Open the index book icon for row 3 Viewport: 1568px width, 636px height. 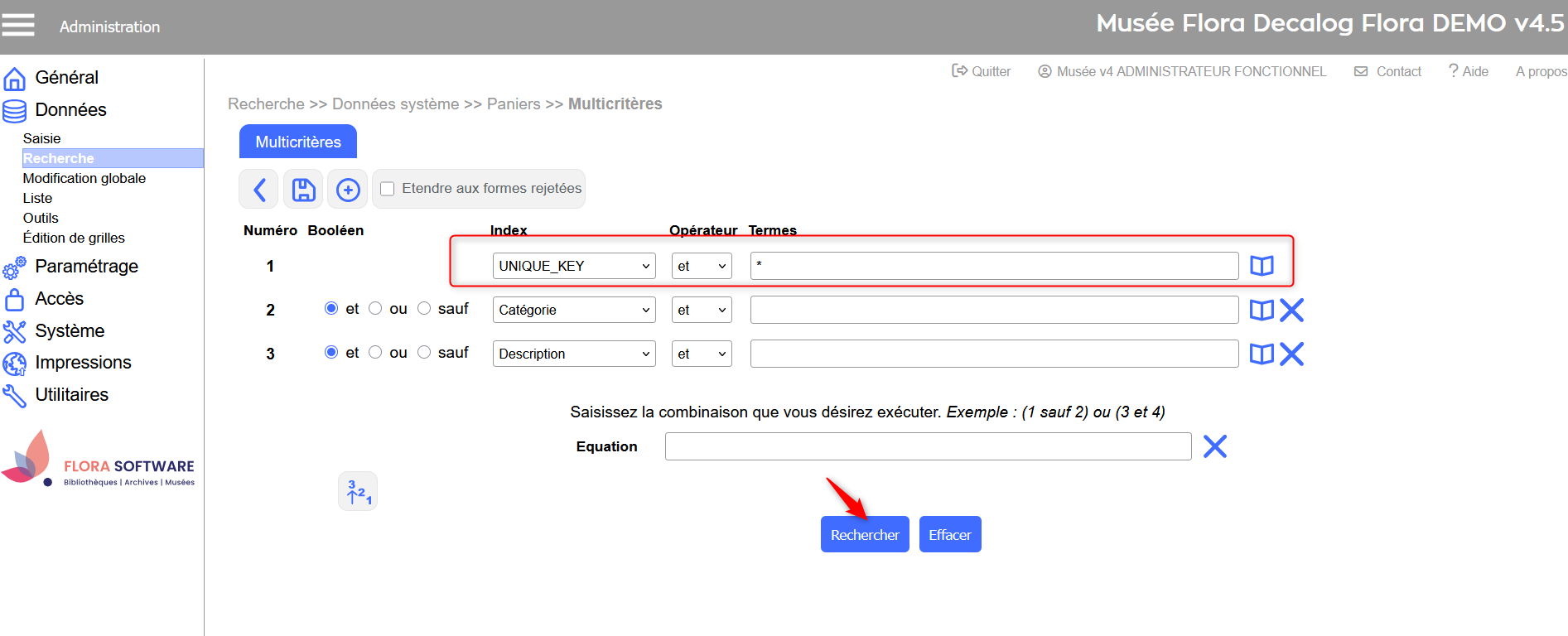tap(1262, 354)
